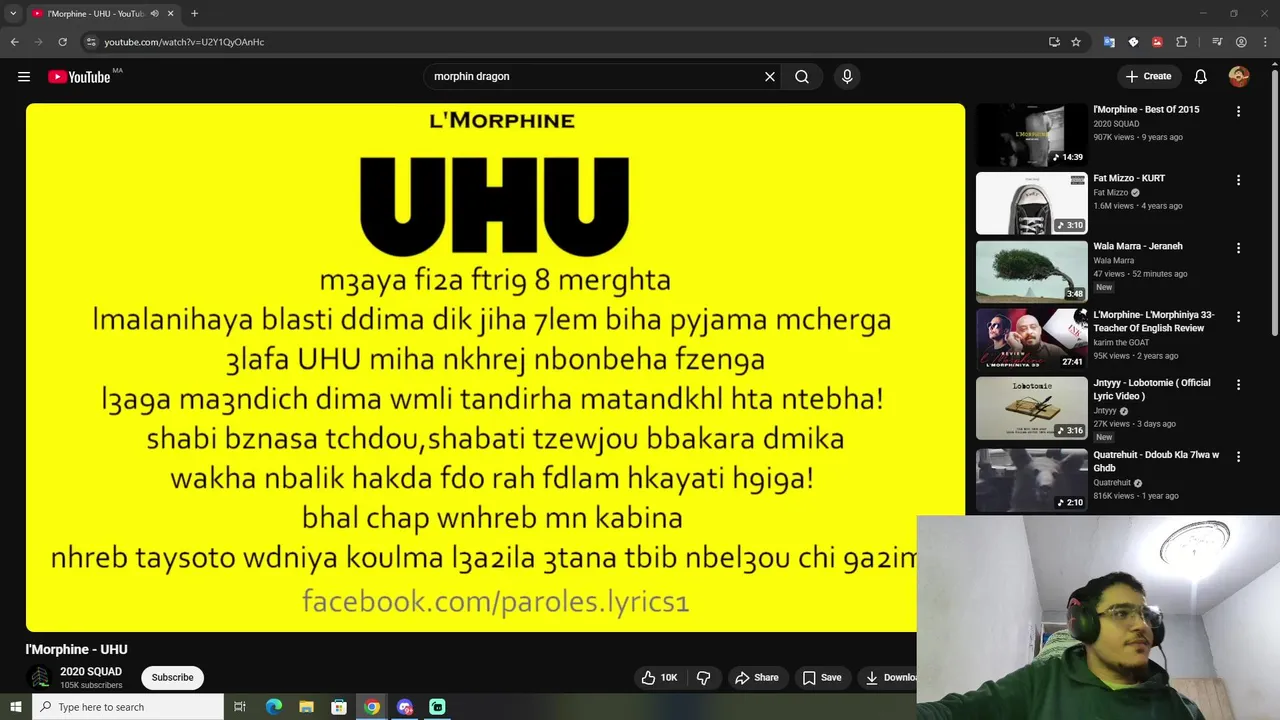The image size is (1280, 720).
Task: Open Microsoft Store from taskbar
Action: pos(339,707)
